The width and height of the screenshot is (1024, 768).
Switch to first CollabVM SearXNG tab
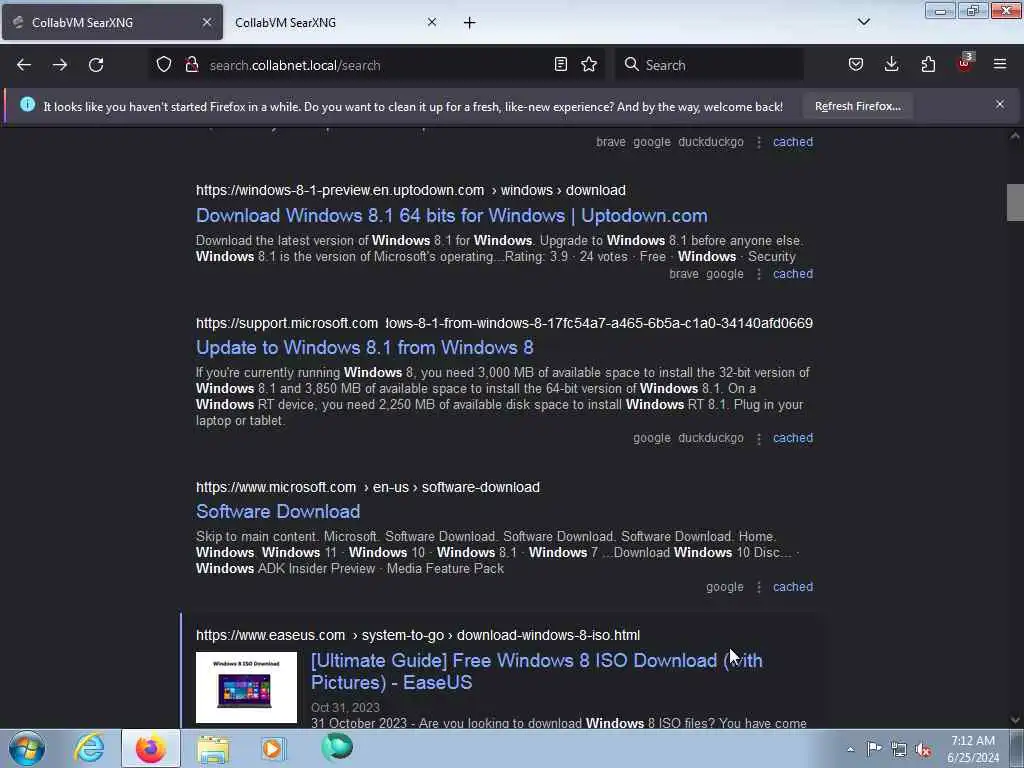tap(112, 22)
